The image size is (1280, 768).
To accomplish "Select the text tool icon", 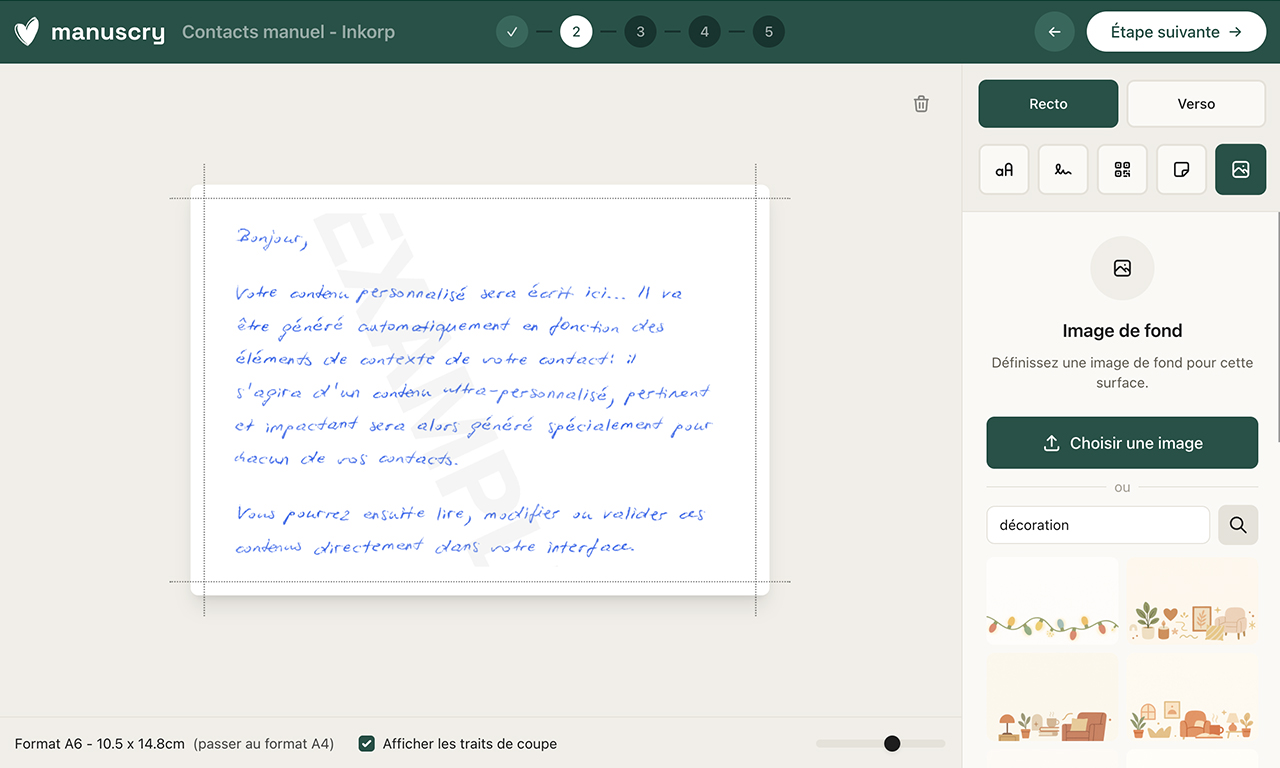I will (1004, 170).
